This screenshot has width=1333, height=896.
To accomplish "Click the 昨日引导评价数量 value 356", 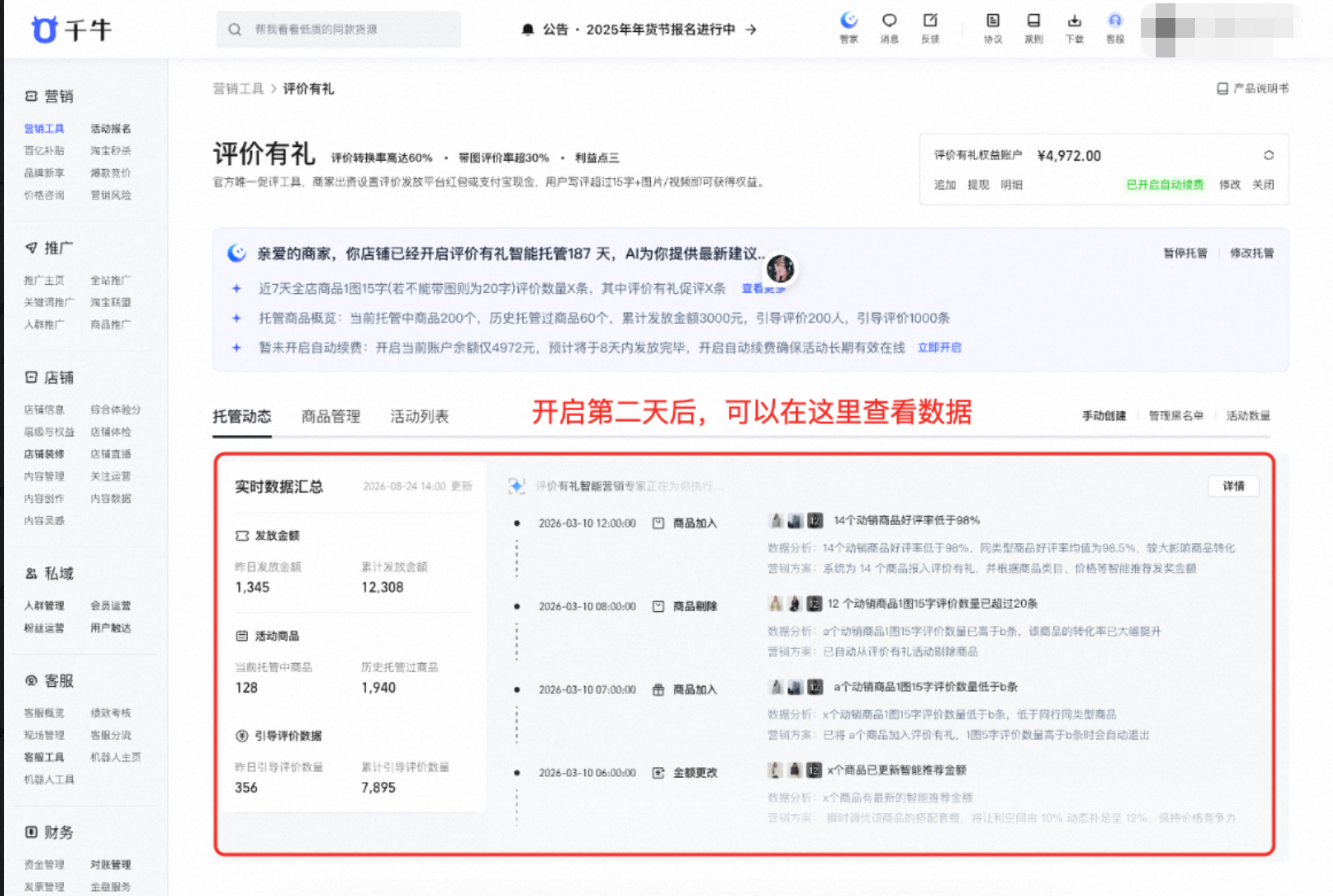I will pos(246,788).
